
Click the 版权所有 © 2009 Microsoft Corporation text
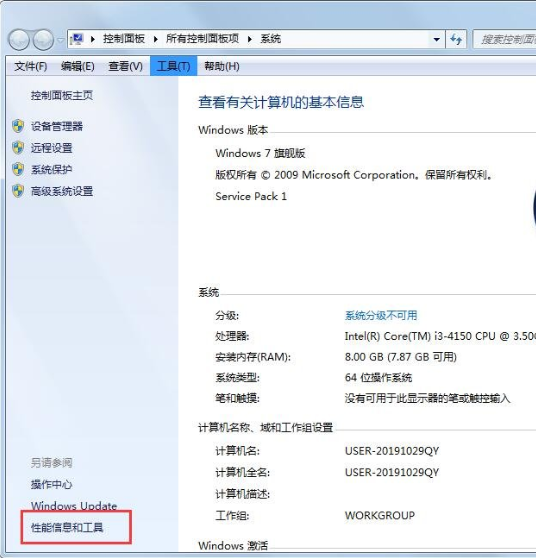pos(315,175)
